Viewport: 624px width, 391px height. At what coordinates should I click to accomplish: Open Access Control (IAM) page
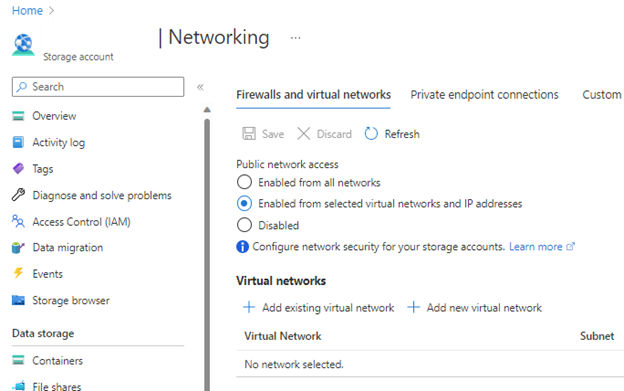coord(81,222)
